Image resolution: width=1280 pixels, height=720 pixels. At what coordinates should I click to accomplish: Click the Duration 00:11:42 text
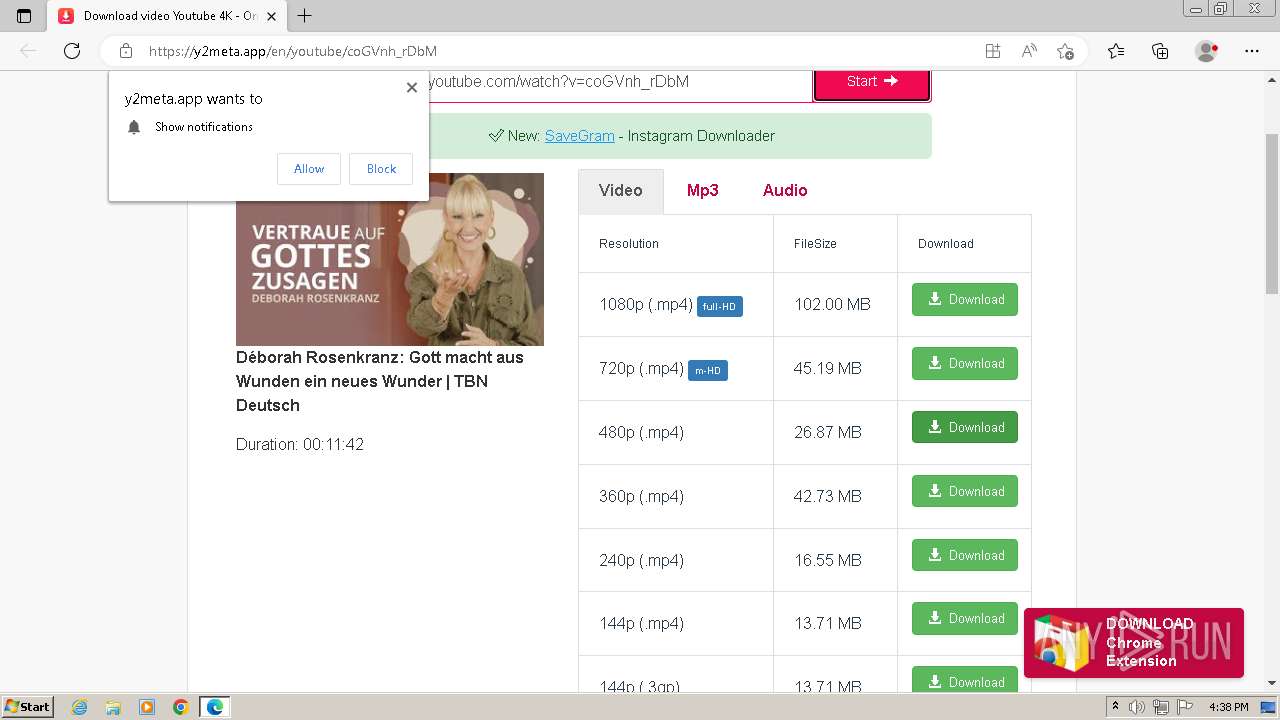(300, 444)
